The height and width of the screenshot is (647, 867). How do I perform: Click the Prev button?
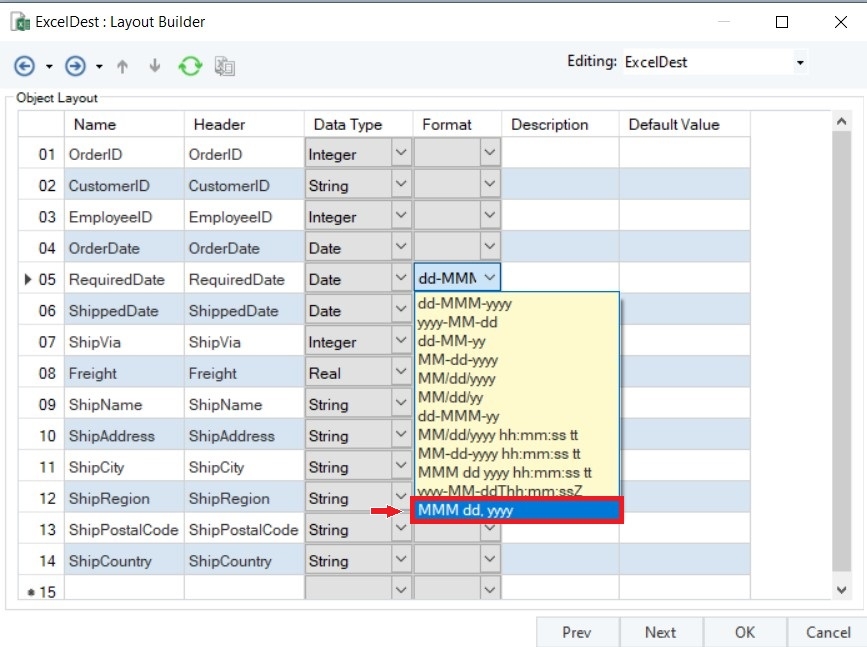[x=577, y=632]
